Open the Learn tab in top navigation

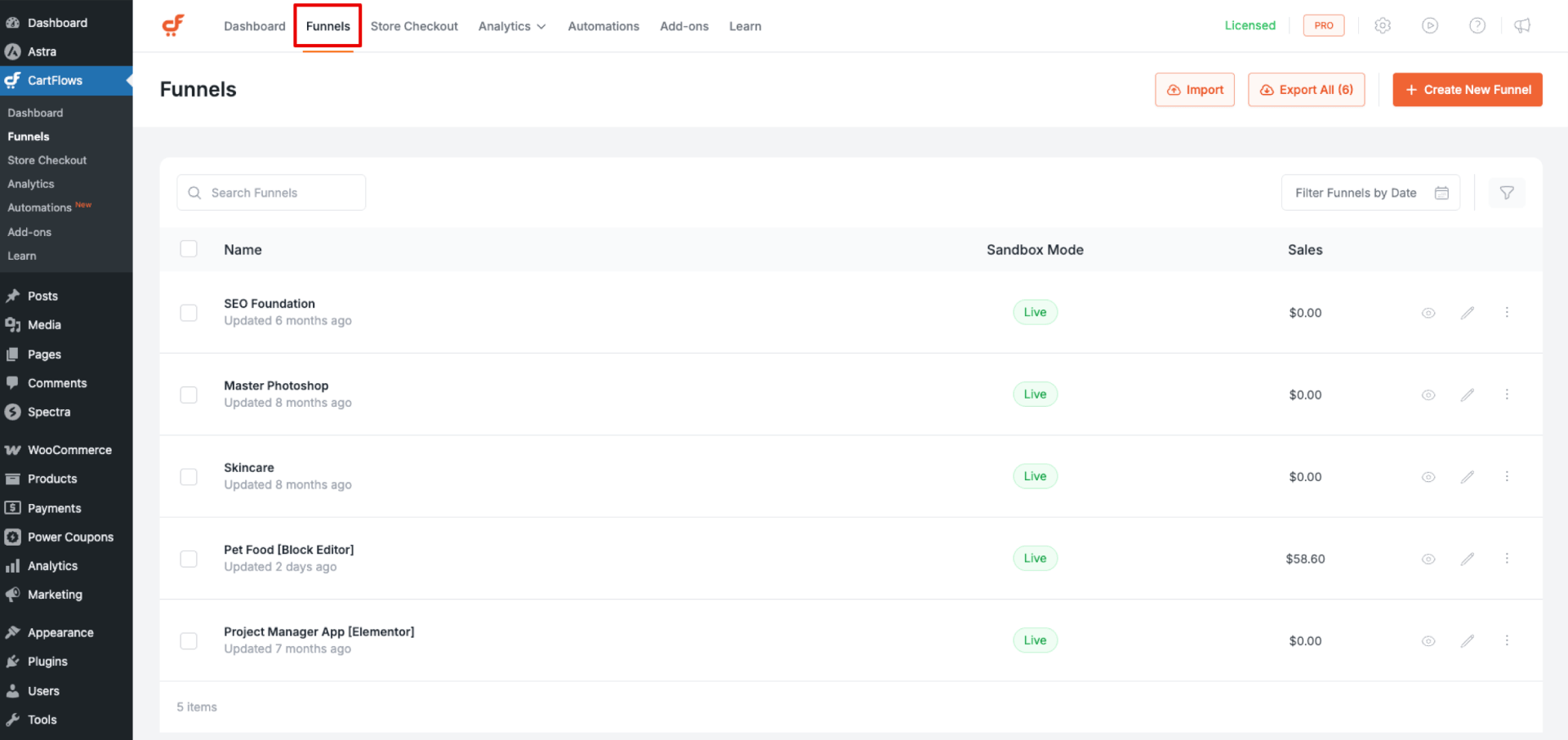click(x=746, y=26)
